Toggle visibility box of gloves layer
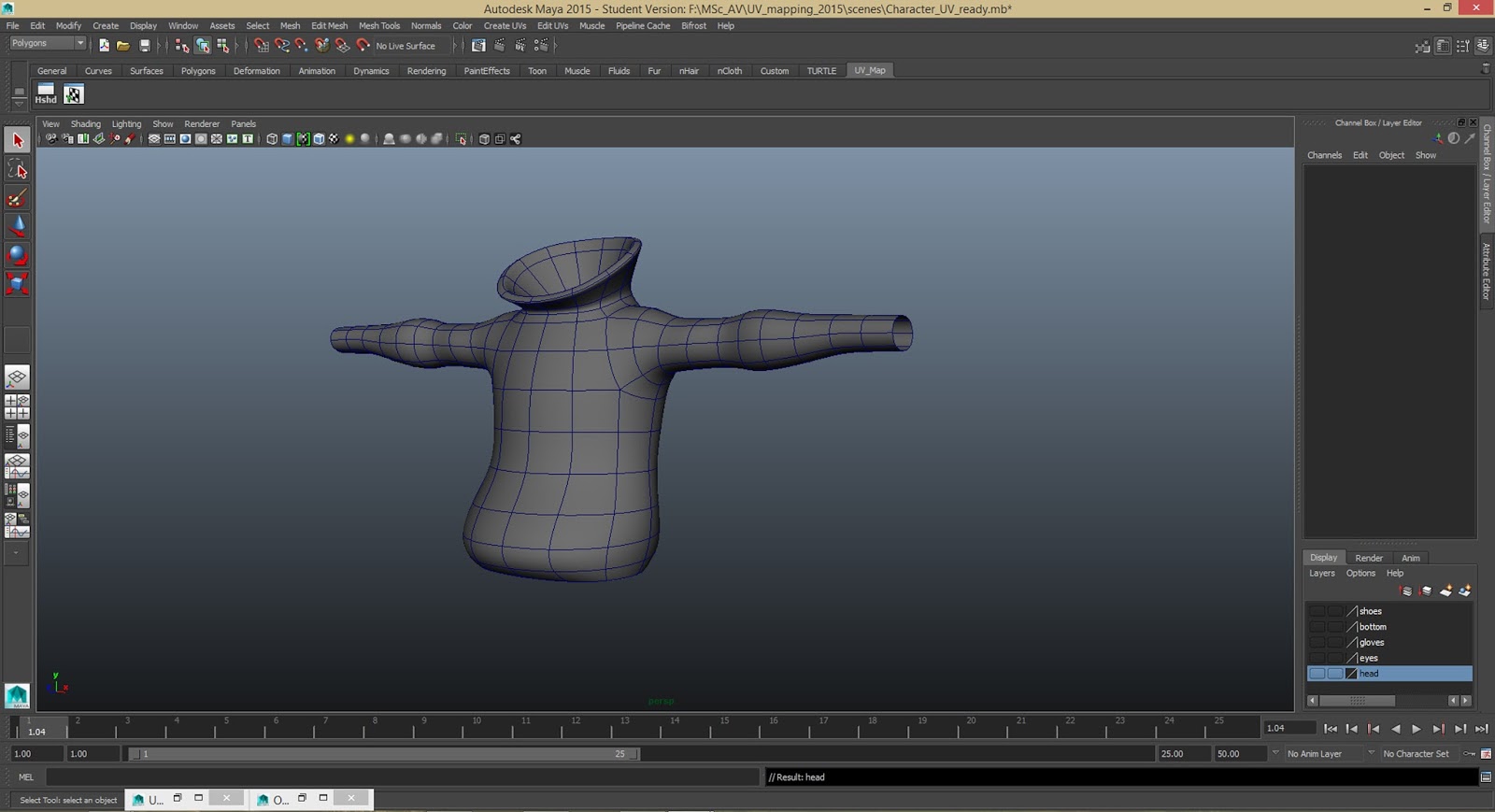The height and width of the screenshot is (812, 1495). pyautogui.click(x=1317, y=643)
